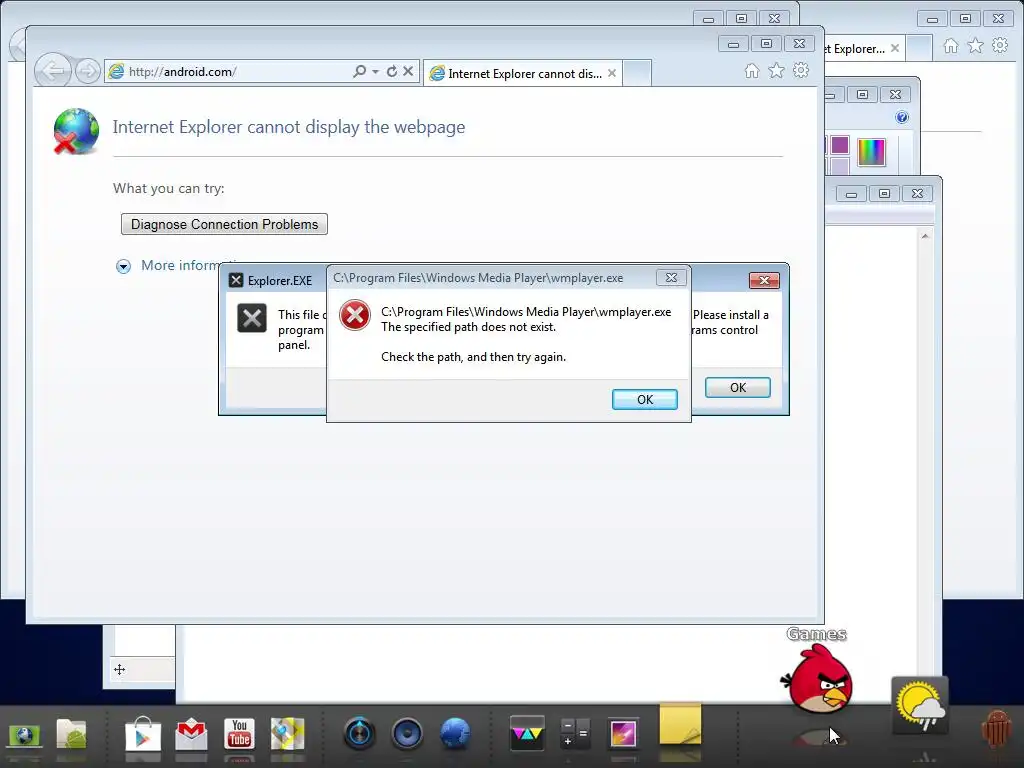Refresh the android.com page
The image size is (1024, 768).
click(x=392, y=71)
